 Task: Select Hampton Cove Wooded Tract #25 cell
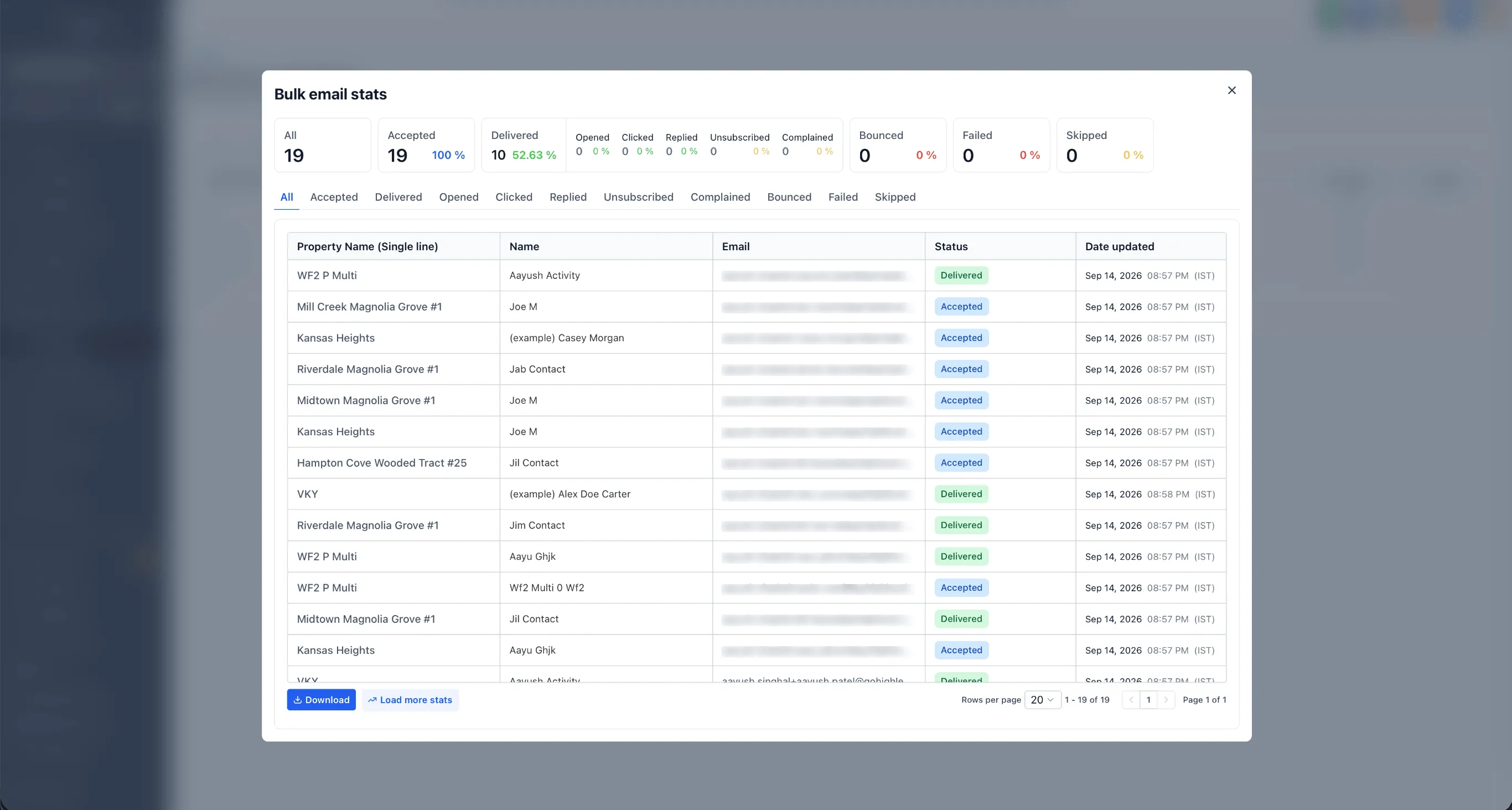(x=394, y=463)
